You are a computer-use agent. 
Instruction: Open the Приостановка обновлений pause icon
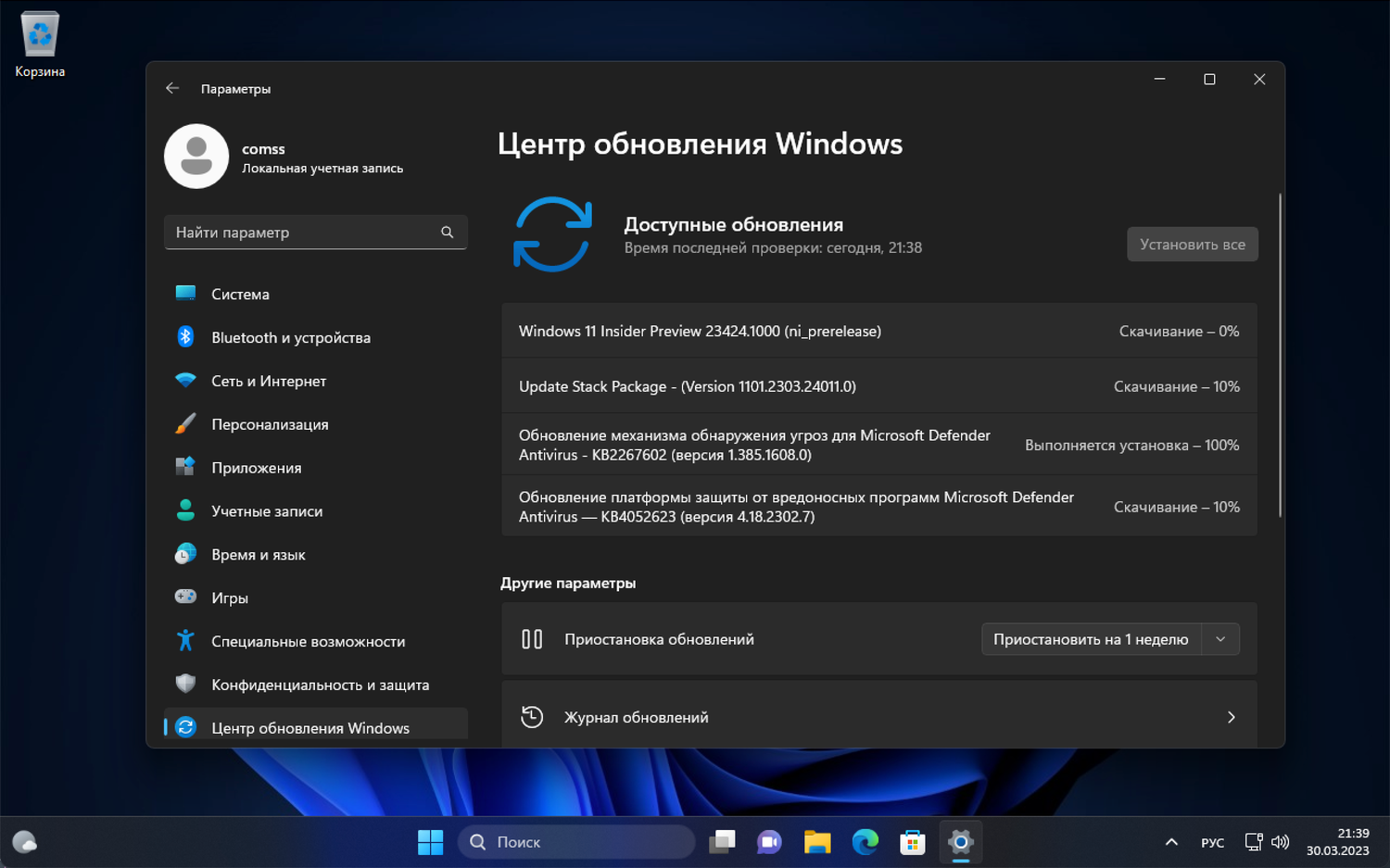(533, 638)
